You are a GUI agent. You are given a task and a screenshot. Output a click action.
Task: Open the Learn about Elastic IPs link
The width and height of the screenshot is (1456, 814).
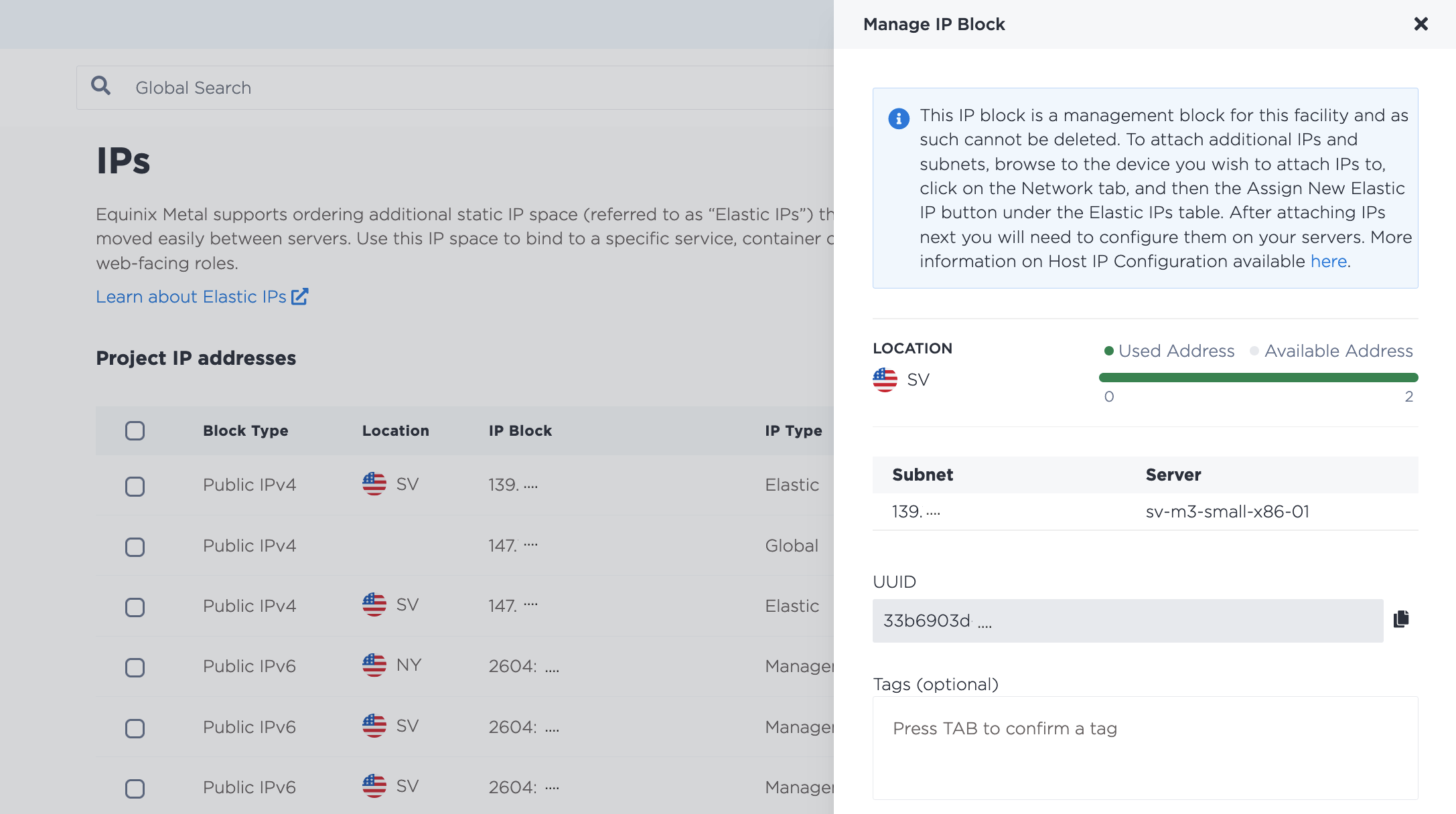coord(191,297)
